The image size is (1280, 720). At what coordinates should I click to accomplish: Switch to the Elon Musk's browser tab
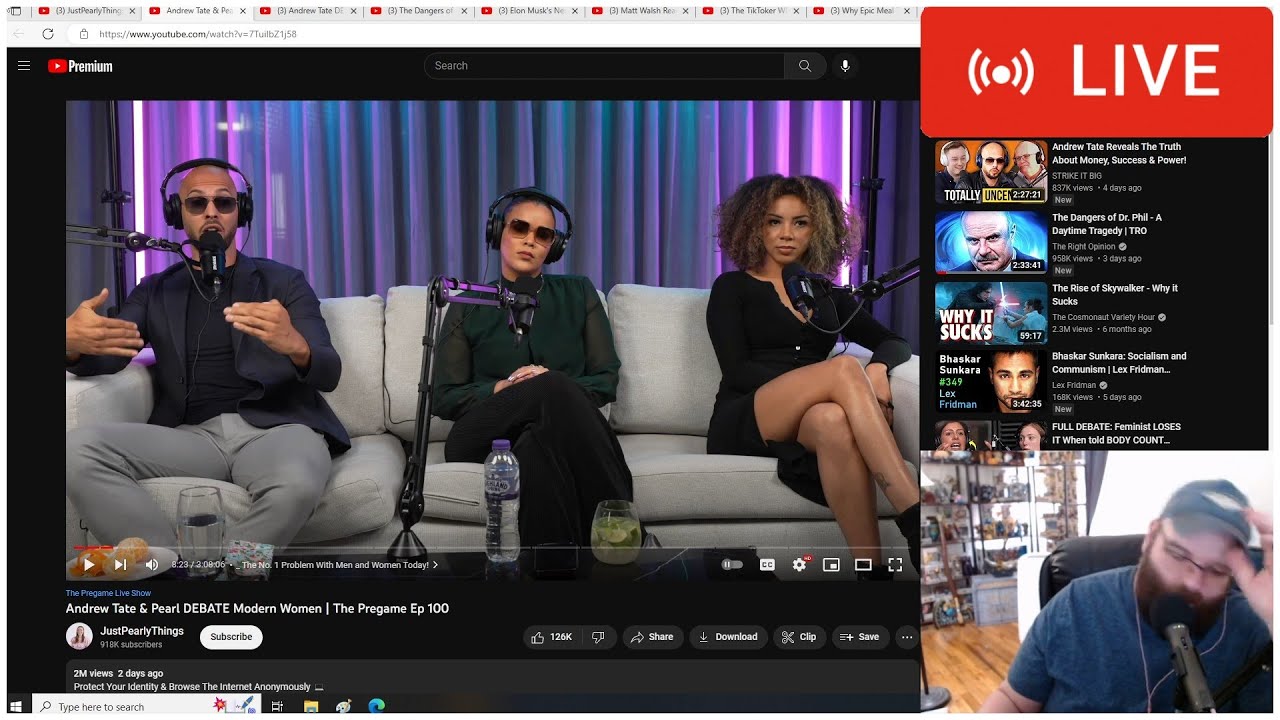pos(529,11)
